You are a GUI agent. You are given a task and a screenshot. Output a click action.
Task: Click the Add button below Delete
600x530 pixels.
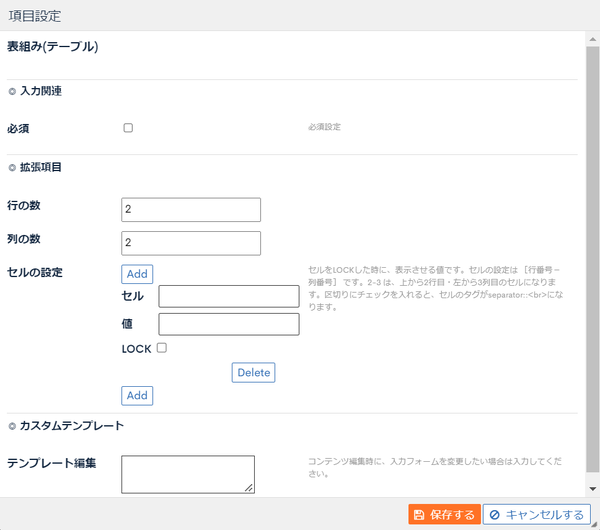pos(137,396)
